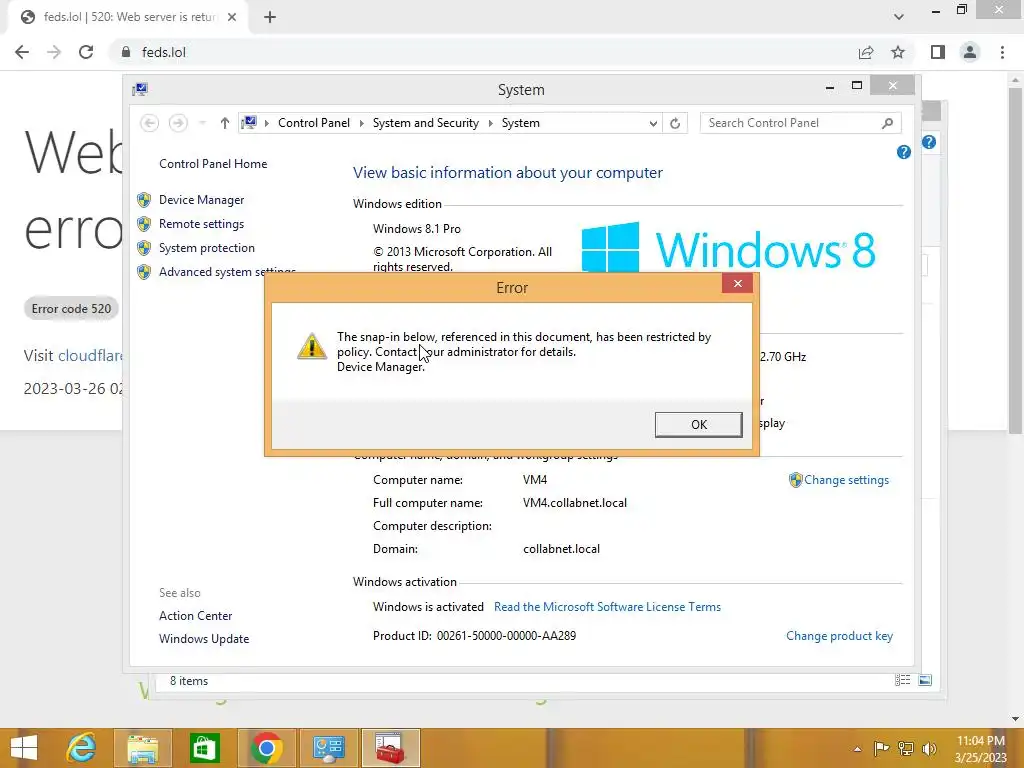
Task: Show hidden tray icons arrow
Action: pos(857,749)
